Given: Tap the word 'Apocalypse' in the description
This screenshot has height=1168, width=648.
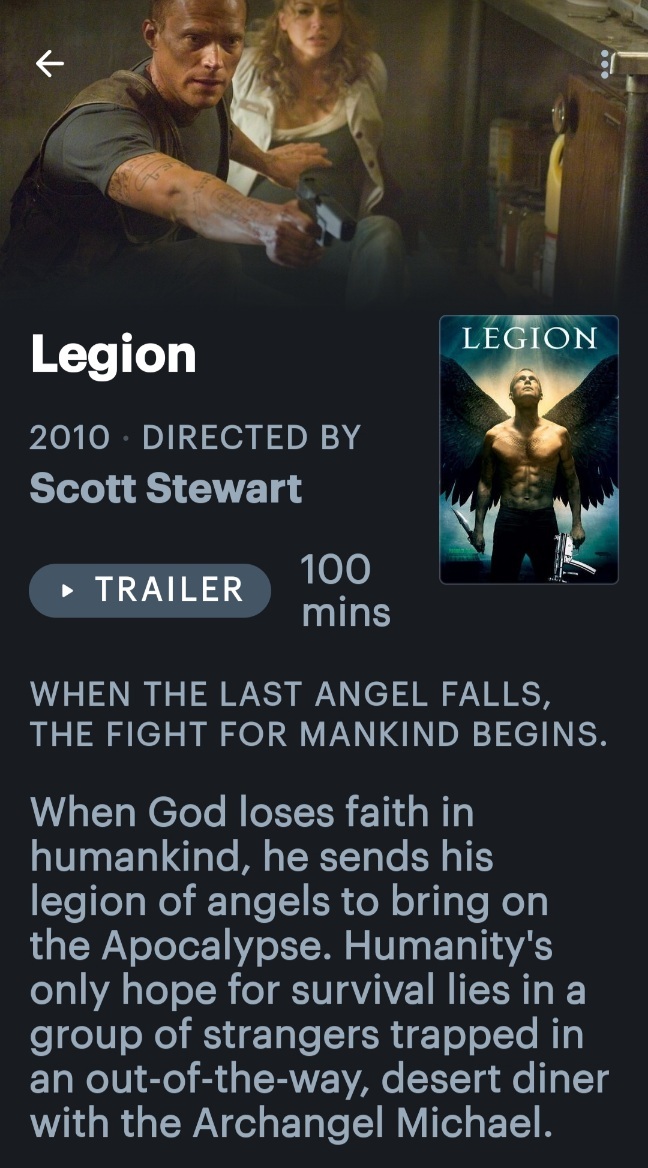Looking at the screenshot, I should tap(218, 947).
